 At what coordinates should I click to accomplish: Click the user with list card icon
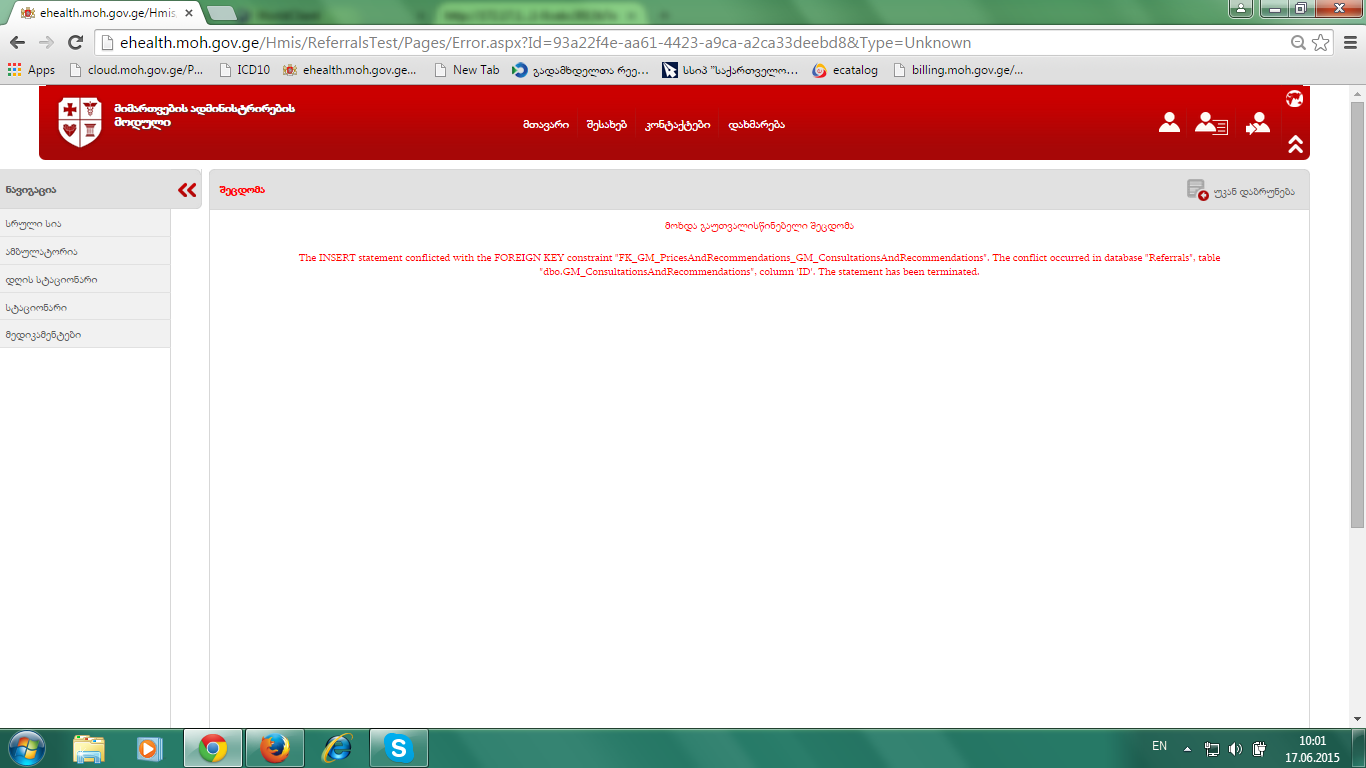point(1211,123)
